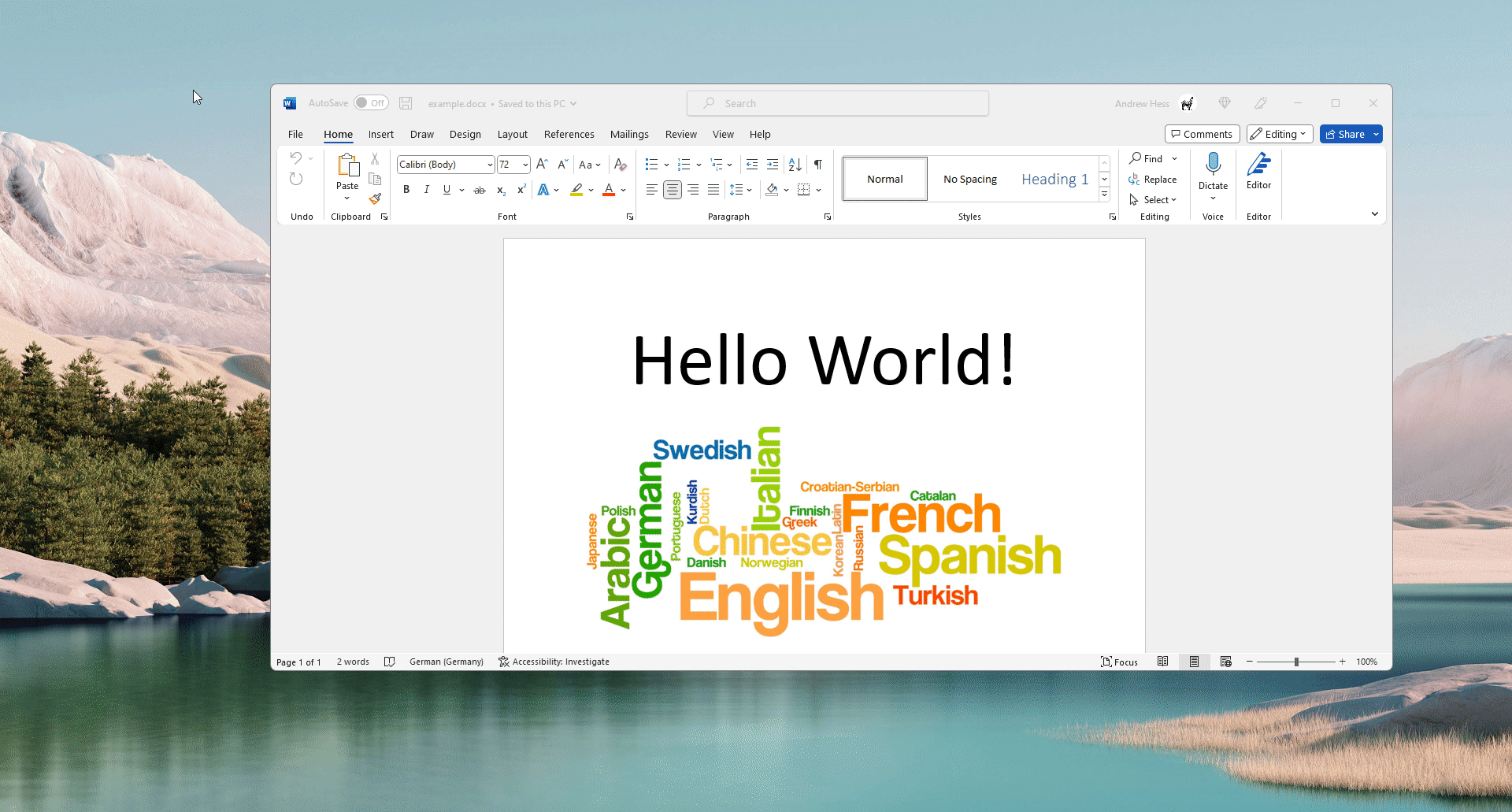
Task: Expand the font size dropdown
Action: tap(525, 165)
